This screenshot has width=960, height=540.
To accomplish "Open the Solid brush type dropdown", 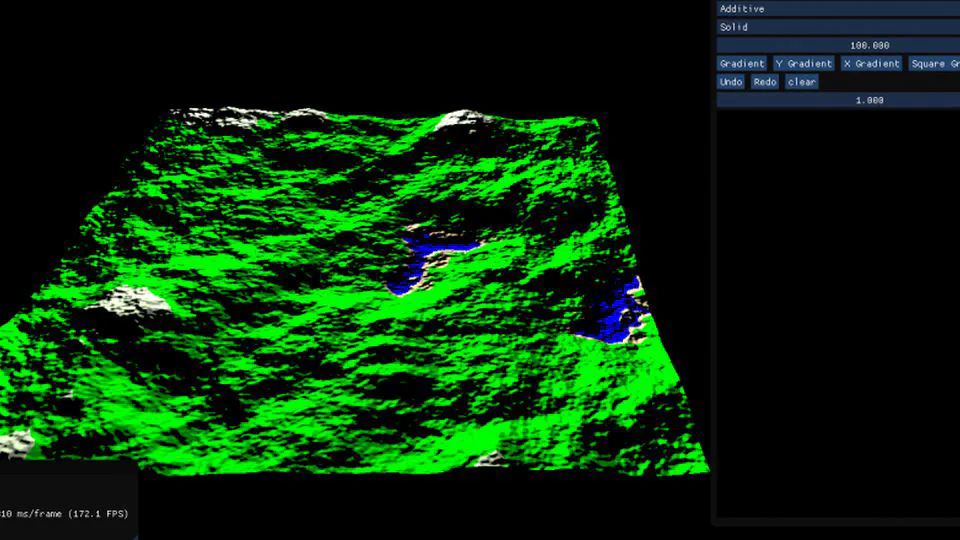I will (x=838, y=27).
